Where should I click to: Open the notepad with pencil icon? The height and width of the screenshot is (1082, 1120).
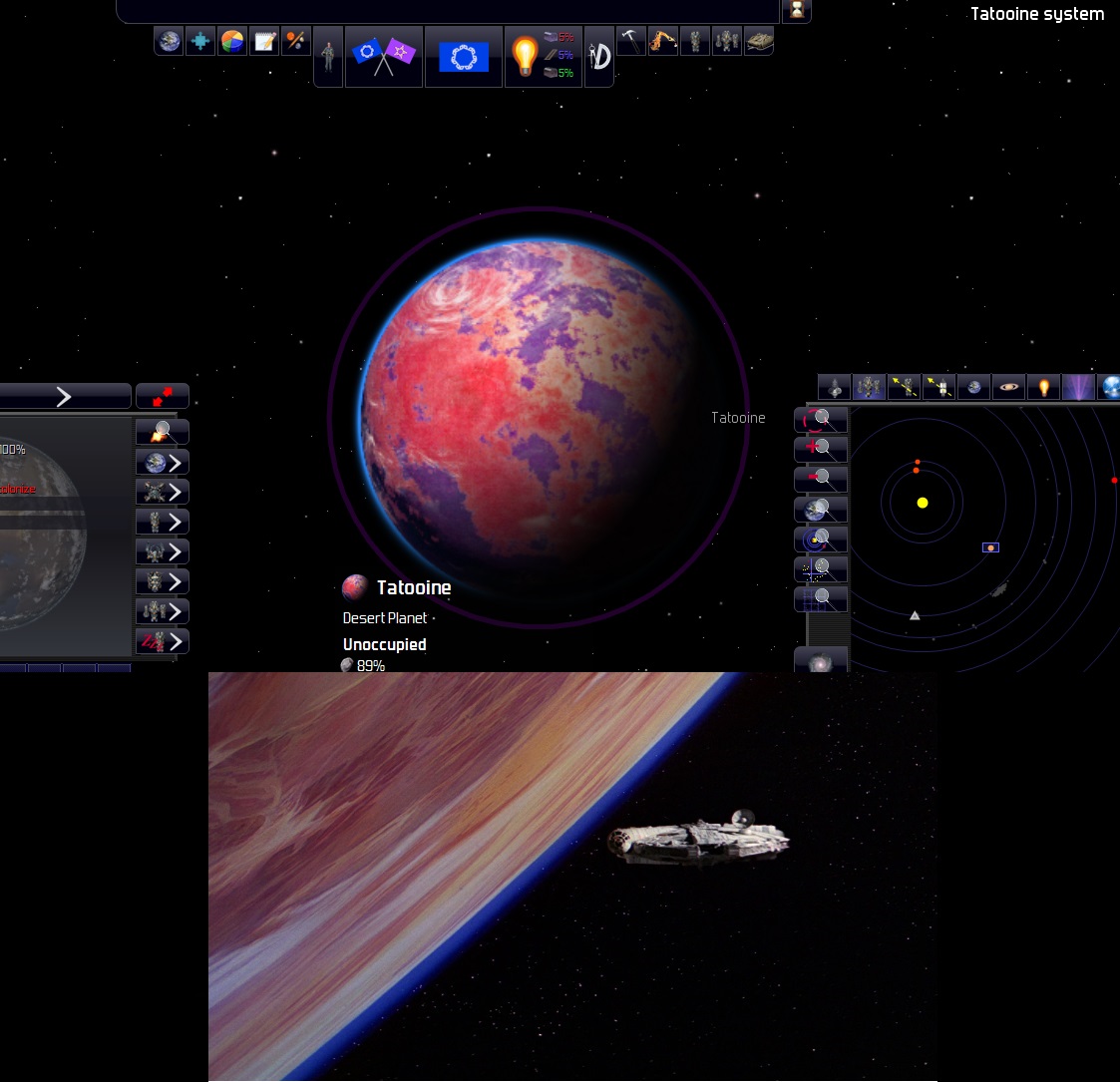click(x=264, y=42)
